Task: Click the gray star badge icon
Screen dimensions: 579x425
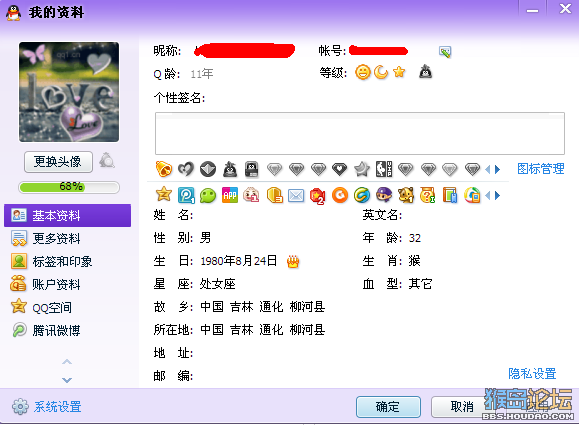Action: point(362,169)
